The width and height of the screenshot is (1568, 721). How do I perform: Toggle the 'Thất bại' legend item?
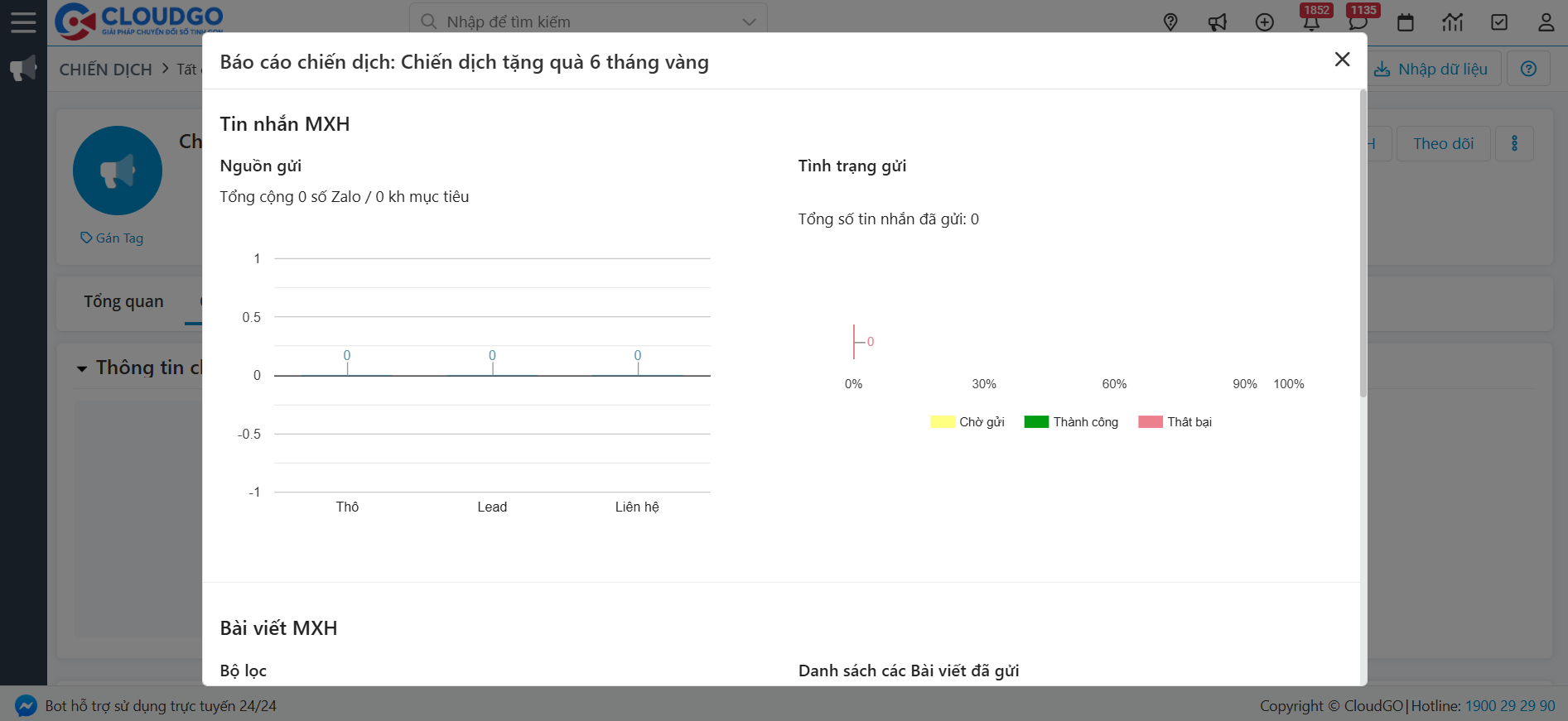(x=1175, y=422)
